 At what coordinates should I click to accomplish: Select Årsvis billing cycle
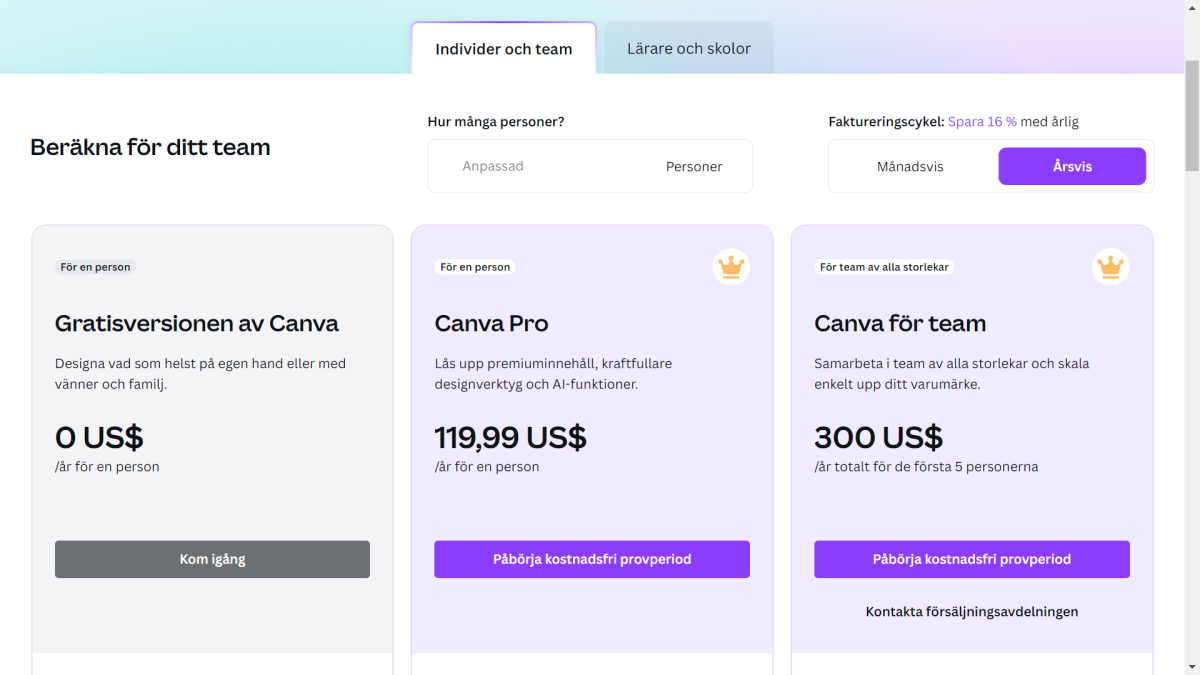(x=1072, y=166)
